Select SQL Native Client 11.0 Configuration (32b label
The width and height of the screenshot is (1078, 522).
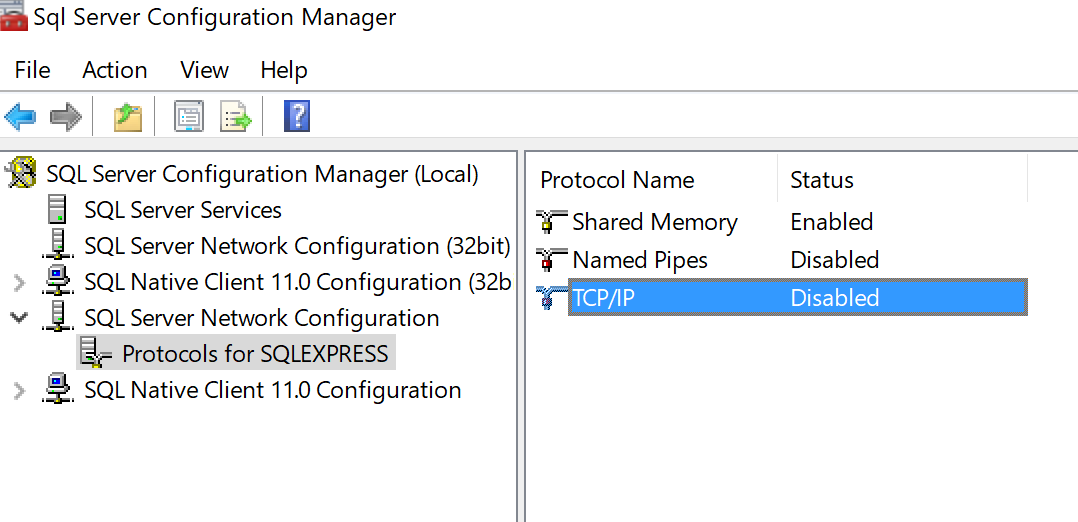pyautogui.click(x=298, y=281)
